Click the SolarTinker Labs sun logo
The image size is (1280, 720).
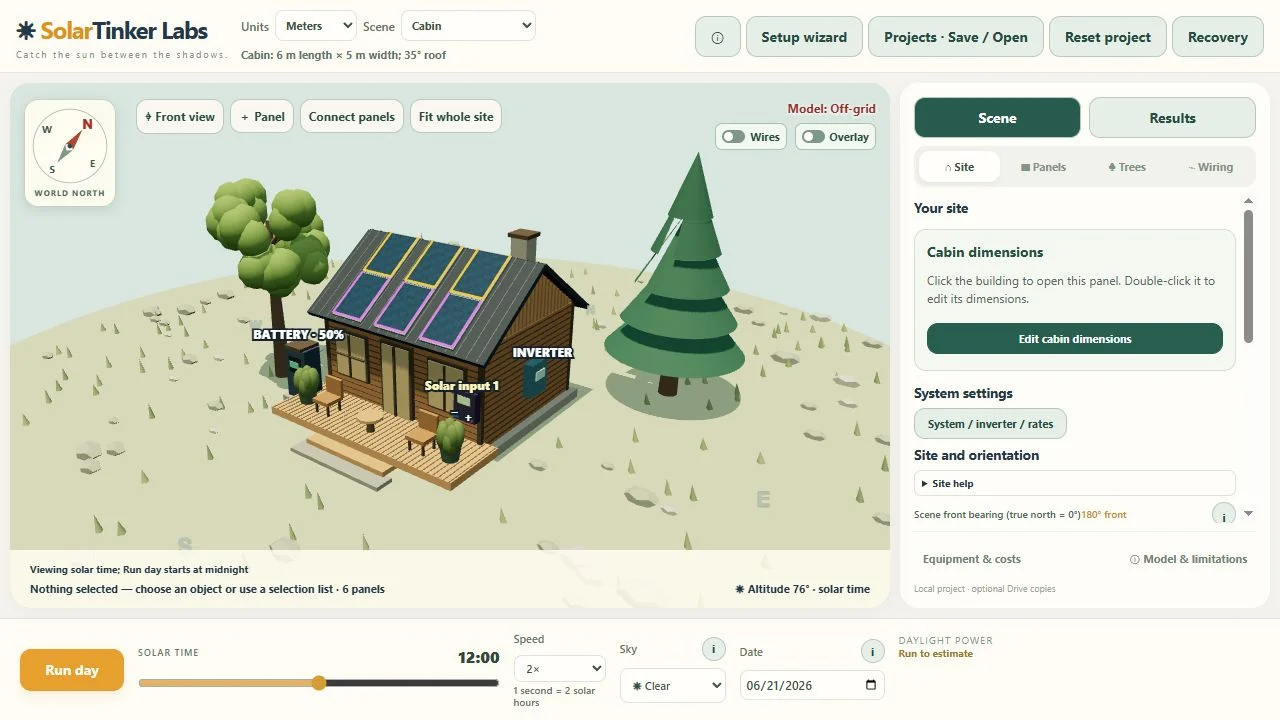point(26,30)
